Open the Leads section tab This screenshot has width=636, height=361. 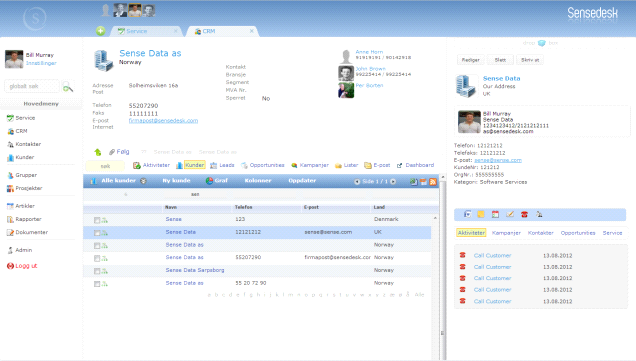point(227,165)
